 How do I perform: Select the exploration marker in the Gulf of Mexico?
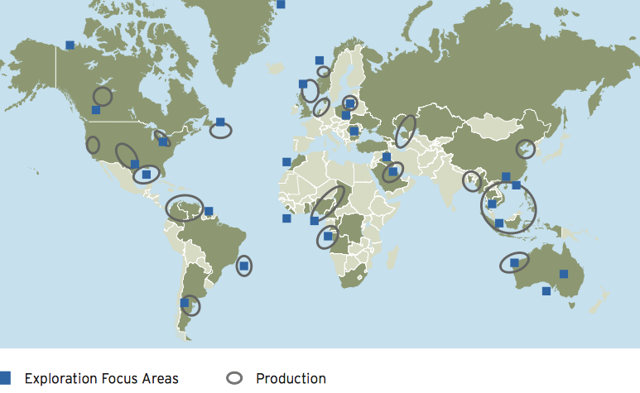point(146,175)
